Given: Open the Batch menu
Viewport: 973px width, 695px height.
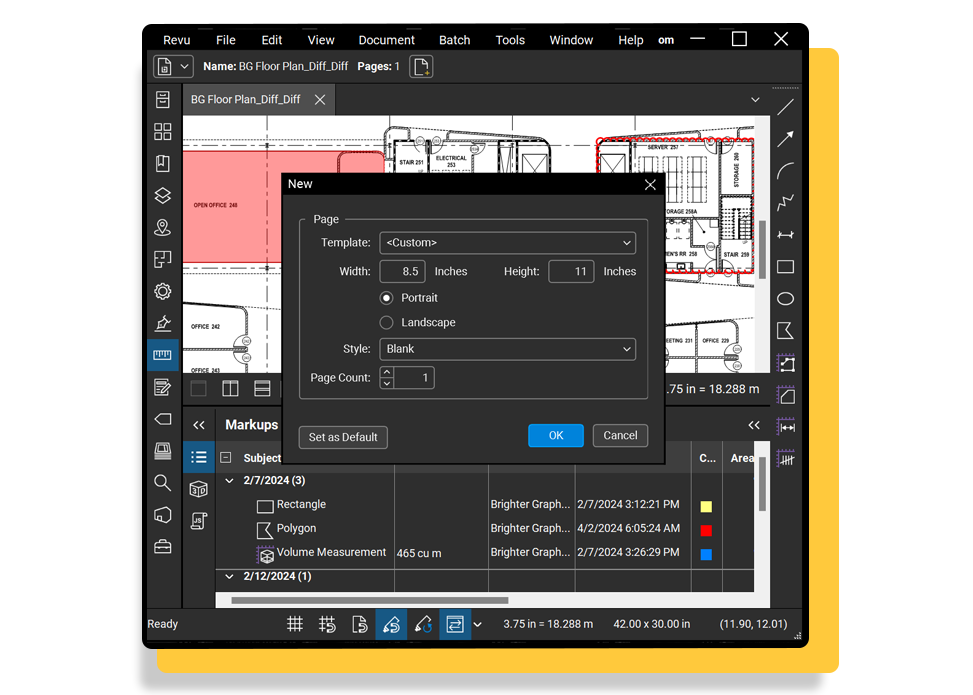Looking at the screenshot, I should tap(455, 40).
